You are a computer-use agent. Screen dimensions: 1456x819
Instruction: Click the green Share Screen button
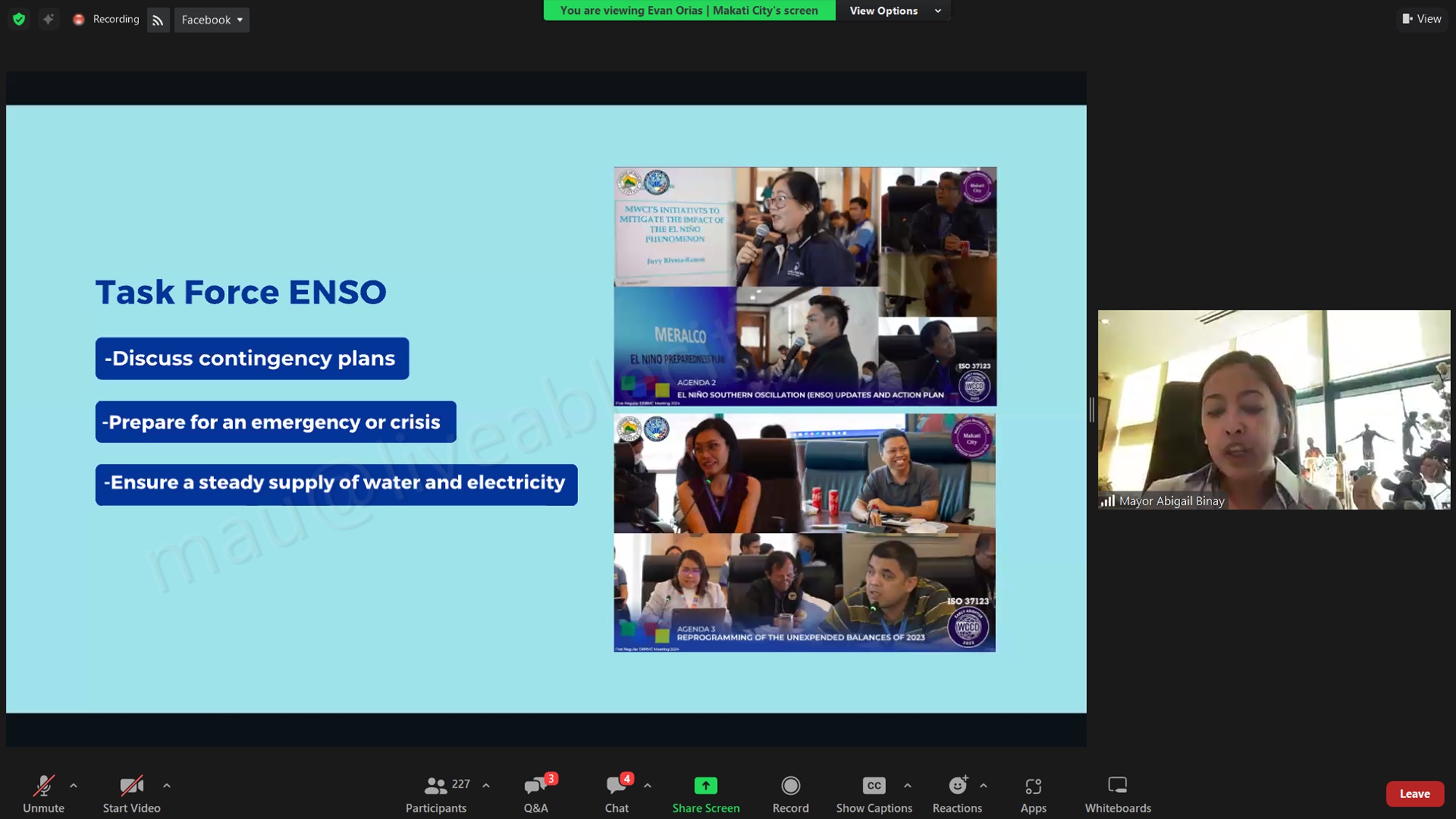[706, 794]
